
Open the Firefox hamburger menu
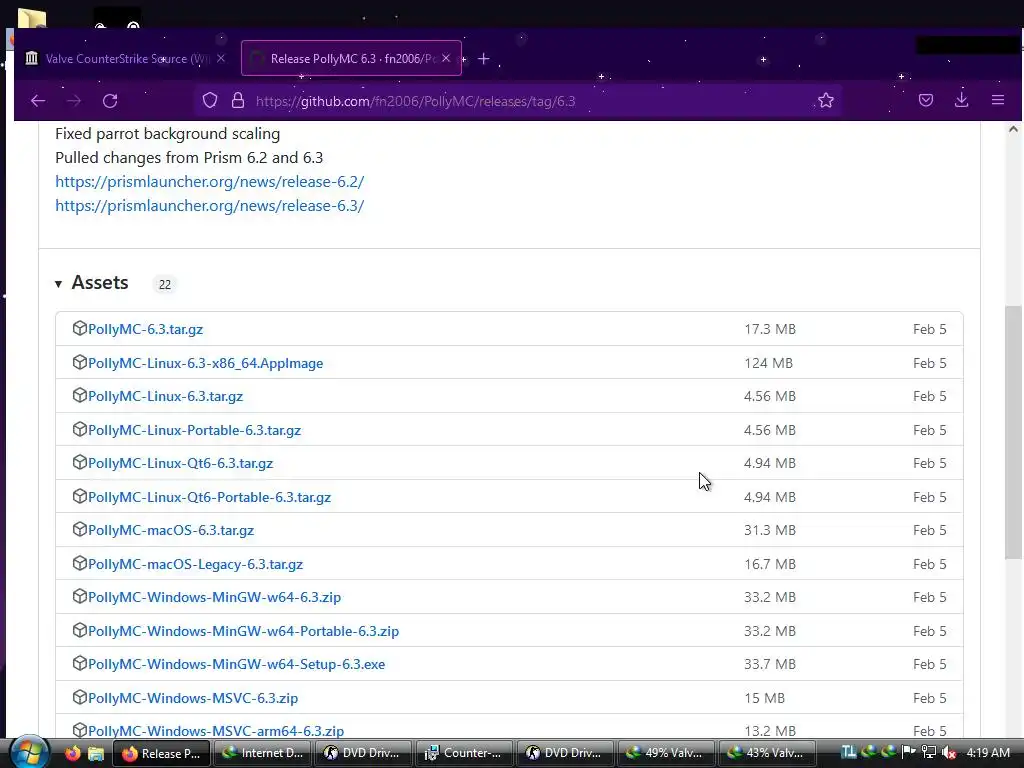click(x=997, y=100)
